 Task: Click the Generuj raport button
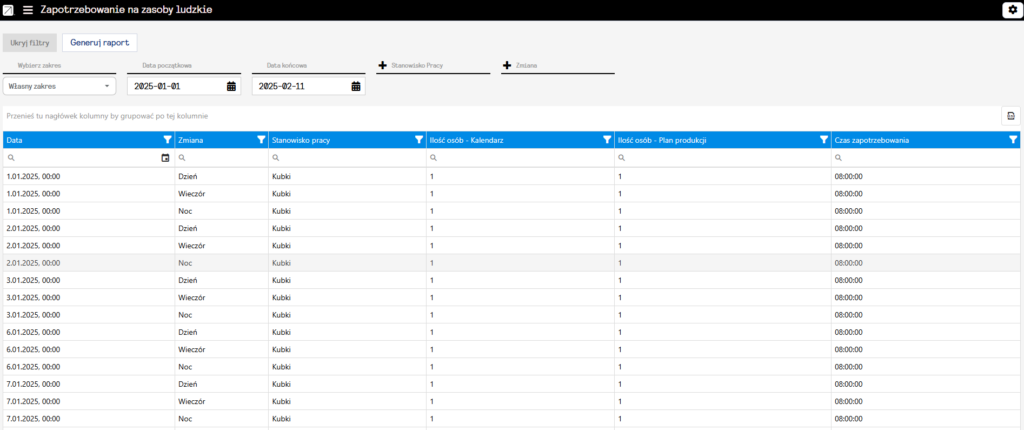pos(99,43)
